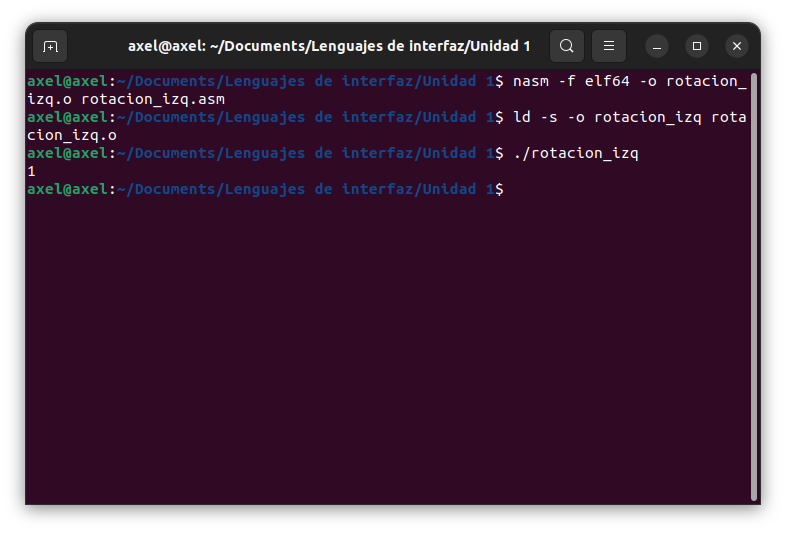This screenshot has height=533, width=786.
Task: Click the nasm -f elf64 command text
Action: 630,81
